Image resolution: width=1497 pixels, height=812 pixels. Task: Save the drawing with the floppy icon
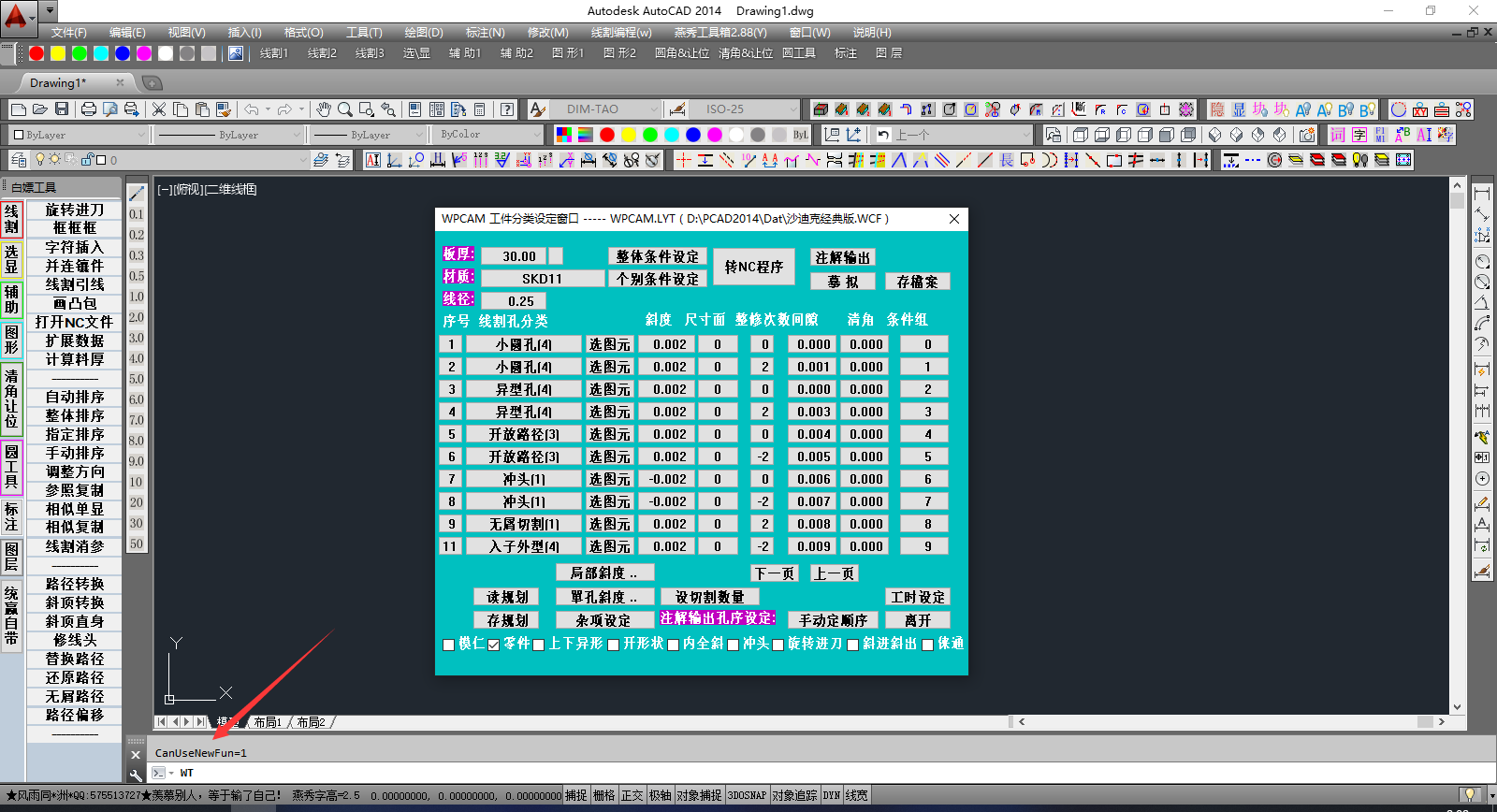pyautogui.click(x=62, y=109)
